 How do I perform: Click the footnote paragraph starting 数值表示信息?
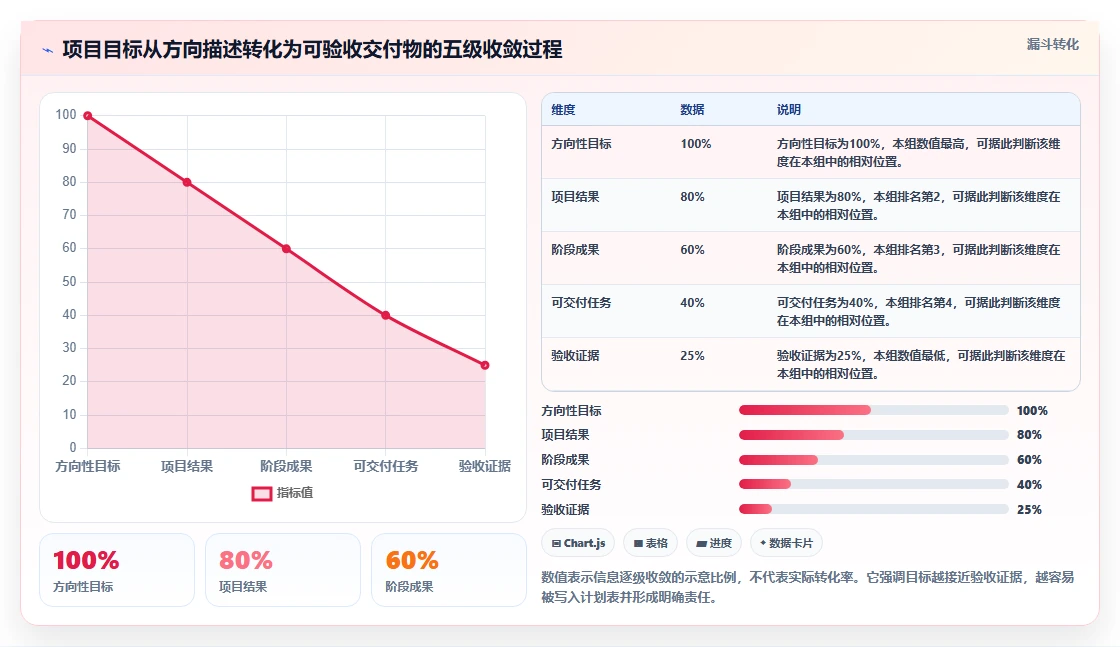808,587
